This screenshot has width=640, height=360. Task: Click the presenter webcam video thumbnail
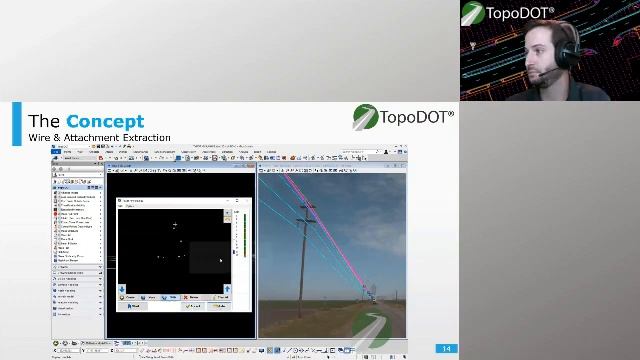point(550,50)
